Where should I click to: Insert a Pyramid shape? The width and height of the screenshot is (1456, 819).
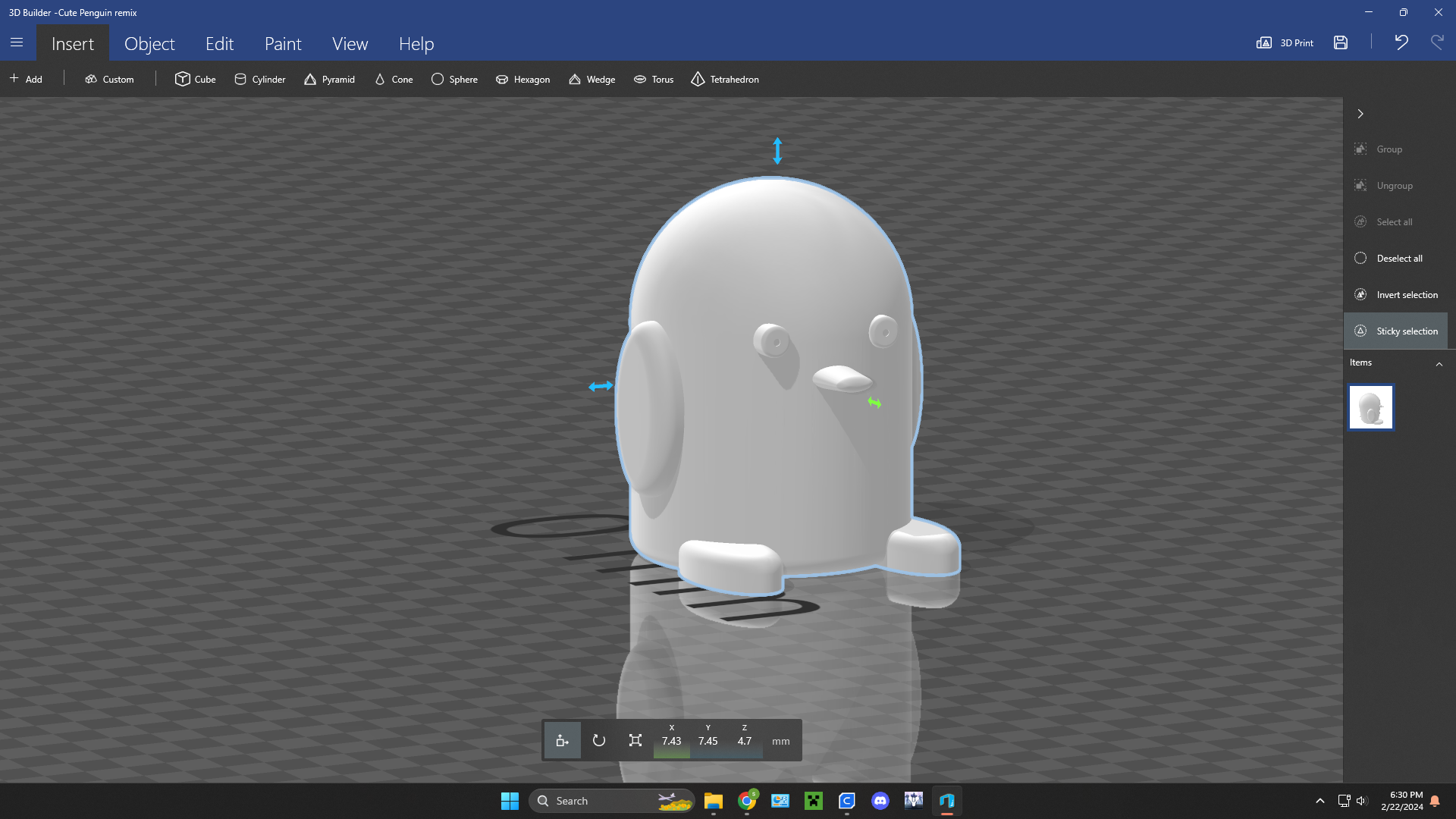pos(329,79)
